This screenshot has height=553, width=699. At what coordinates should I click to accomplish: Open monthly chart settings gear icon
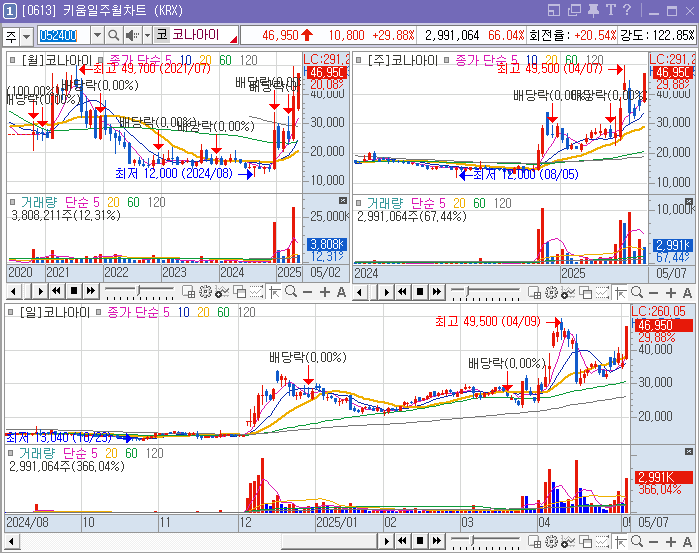click(205, 292)
